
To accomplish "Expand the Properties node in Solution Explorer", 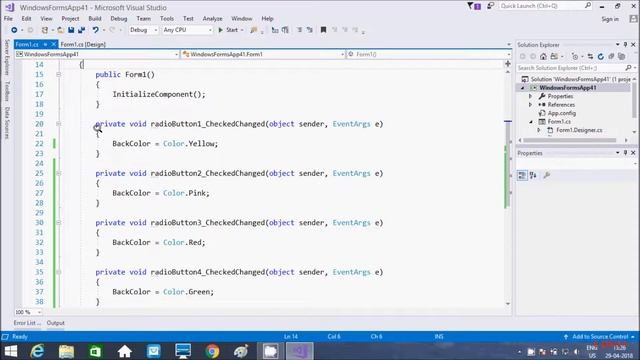I will tap(530, 96).
